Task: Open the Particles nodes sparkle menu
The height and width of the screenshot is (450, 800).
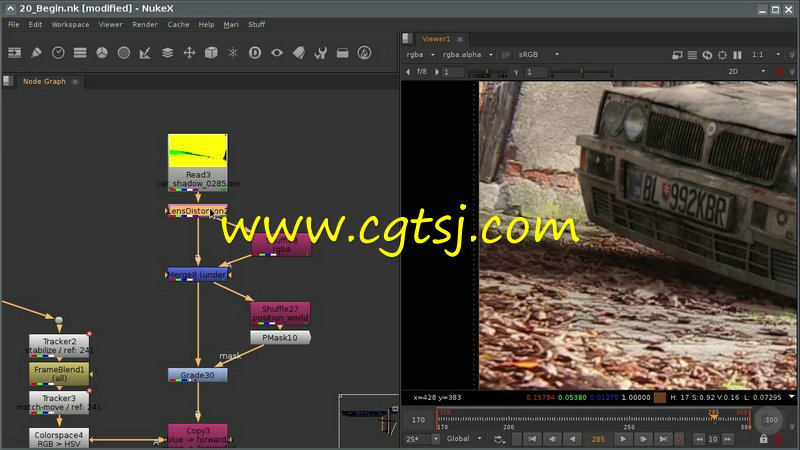Action: point(233,53)
